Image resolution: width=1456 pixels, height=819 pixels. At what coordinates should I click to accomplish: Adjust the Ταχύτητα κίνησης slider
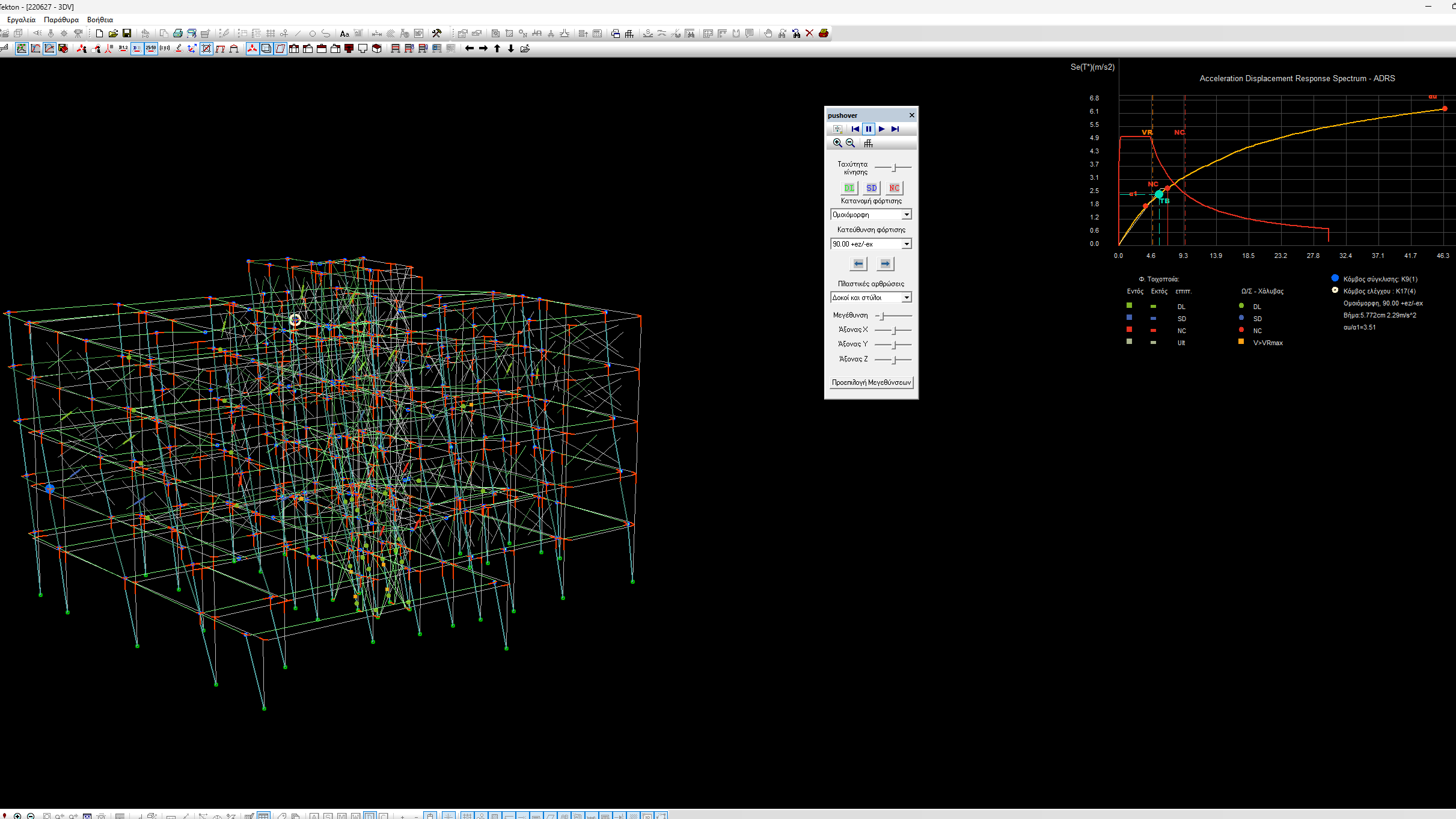[893, 168]
